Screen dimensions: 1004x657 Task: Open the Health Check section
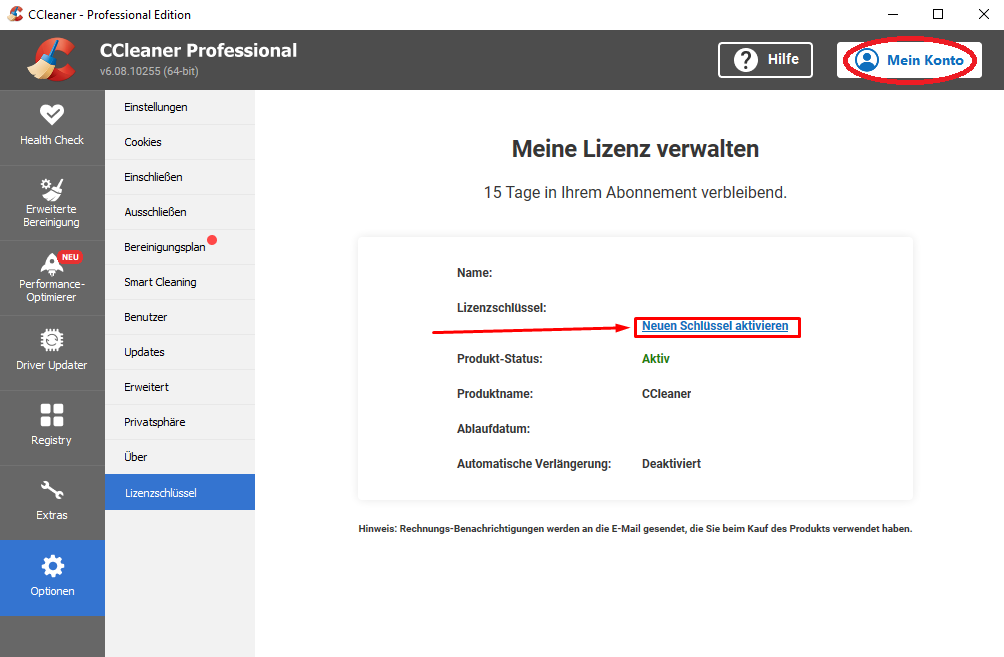[x=52, y=127]
